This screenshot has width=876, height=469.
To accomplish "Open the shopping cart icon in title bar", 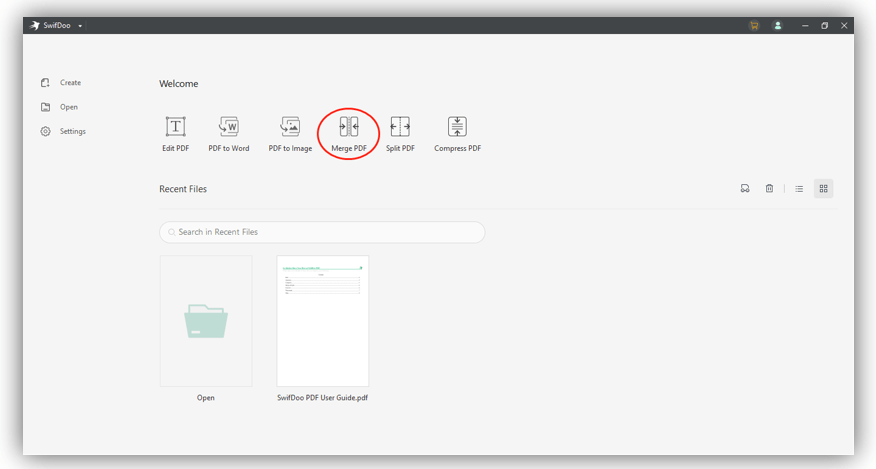I will point(754,26).
